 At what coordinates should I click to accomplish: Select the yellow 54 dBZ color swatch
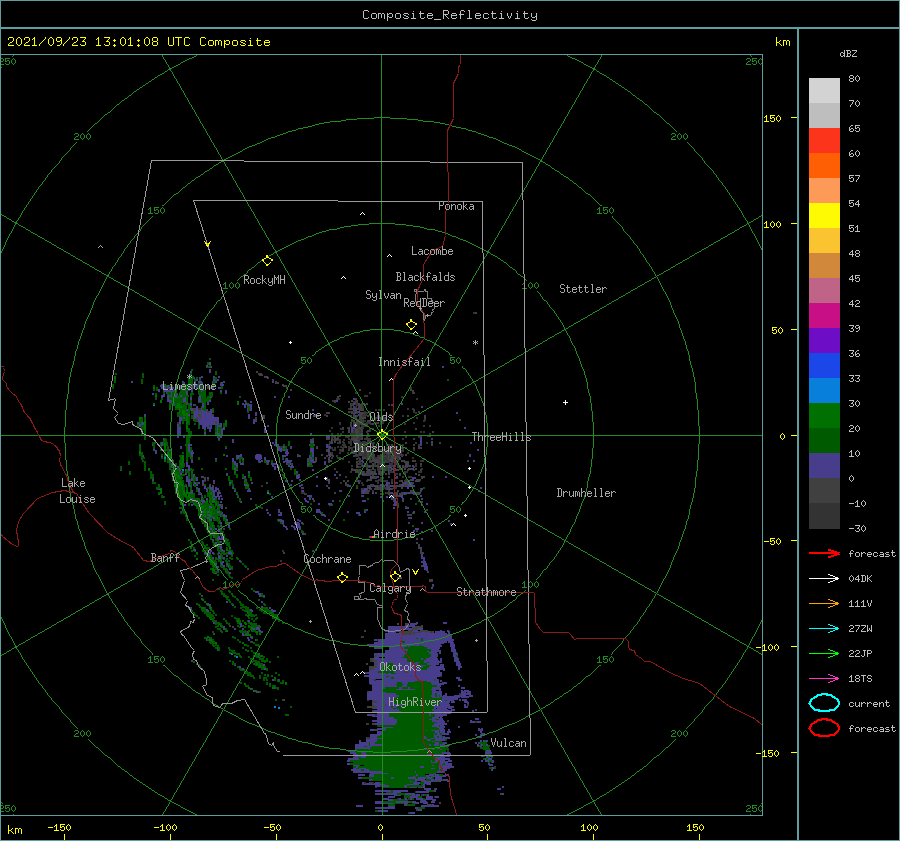coord(824,215)
